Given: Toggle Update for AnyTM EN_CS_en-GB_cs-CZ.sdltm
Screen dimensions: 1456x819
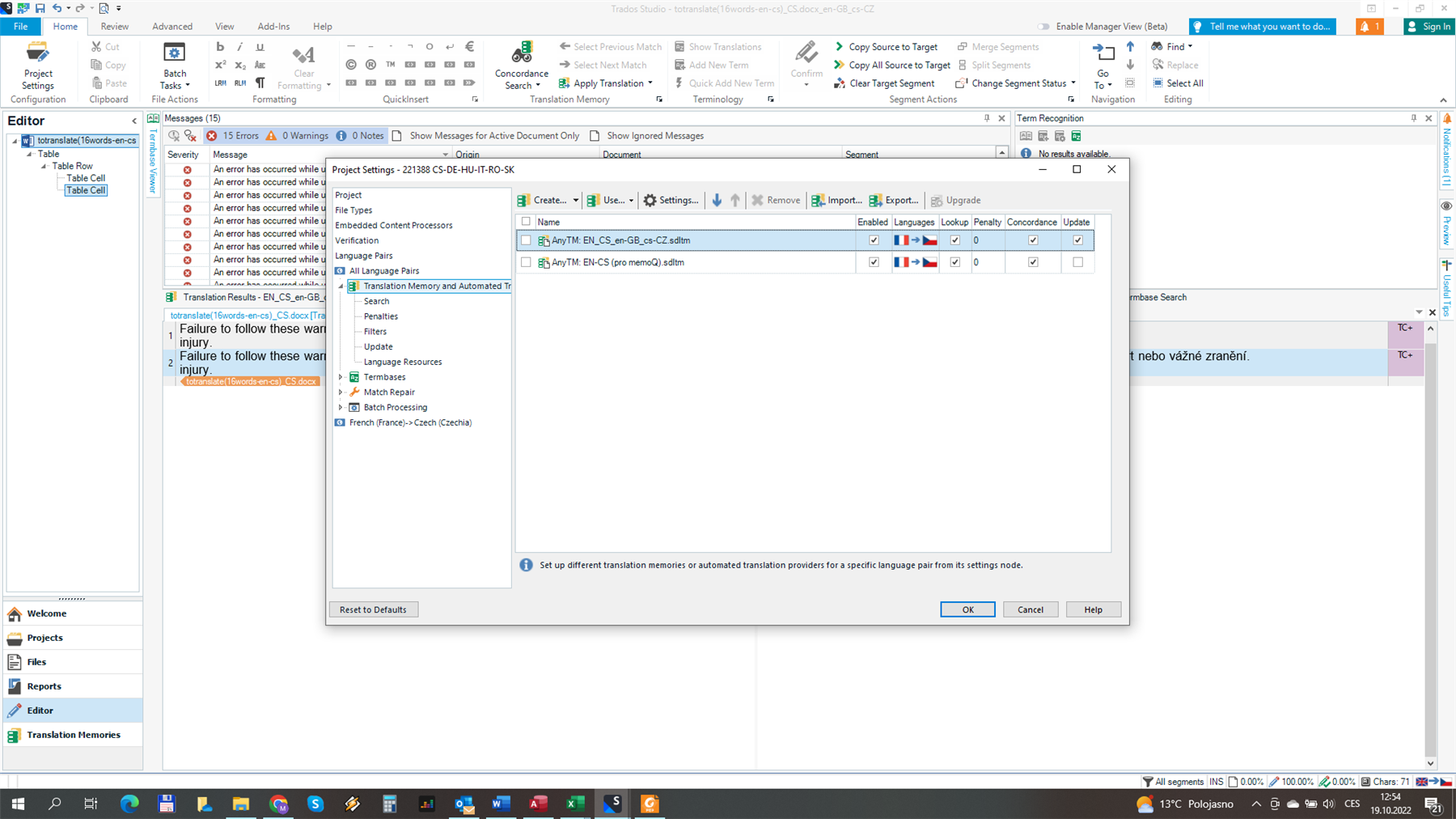Looking at the screenshot, I should (1077, 240).
